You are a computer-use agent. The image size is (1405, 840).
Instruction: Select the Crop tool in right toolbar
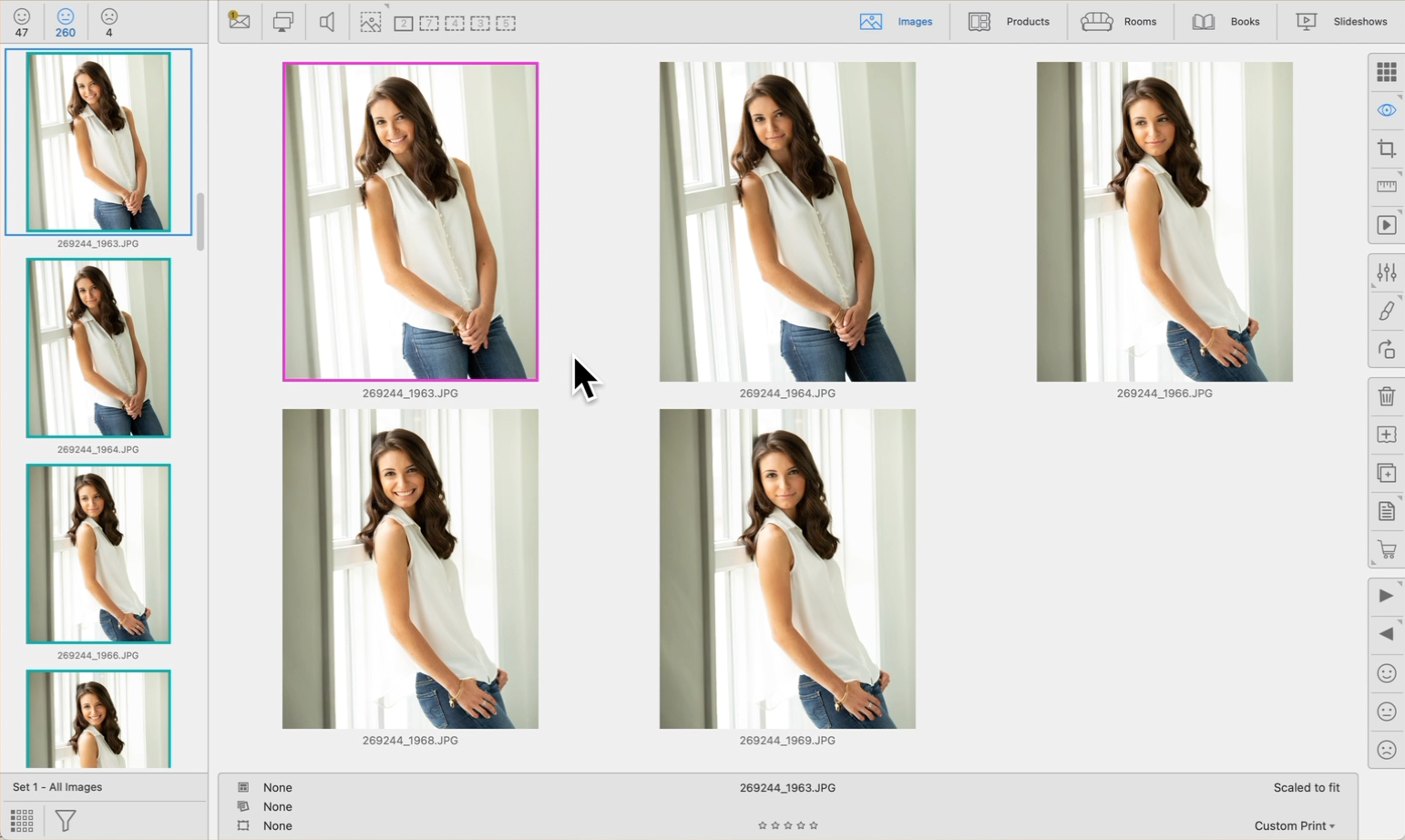pos(1386,149)
